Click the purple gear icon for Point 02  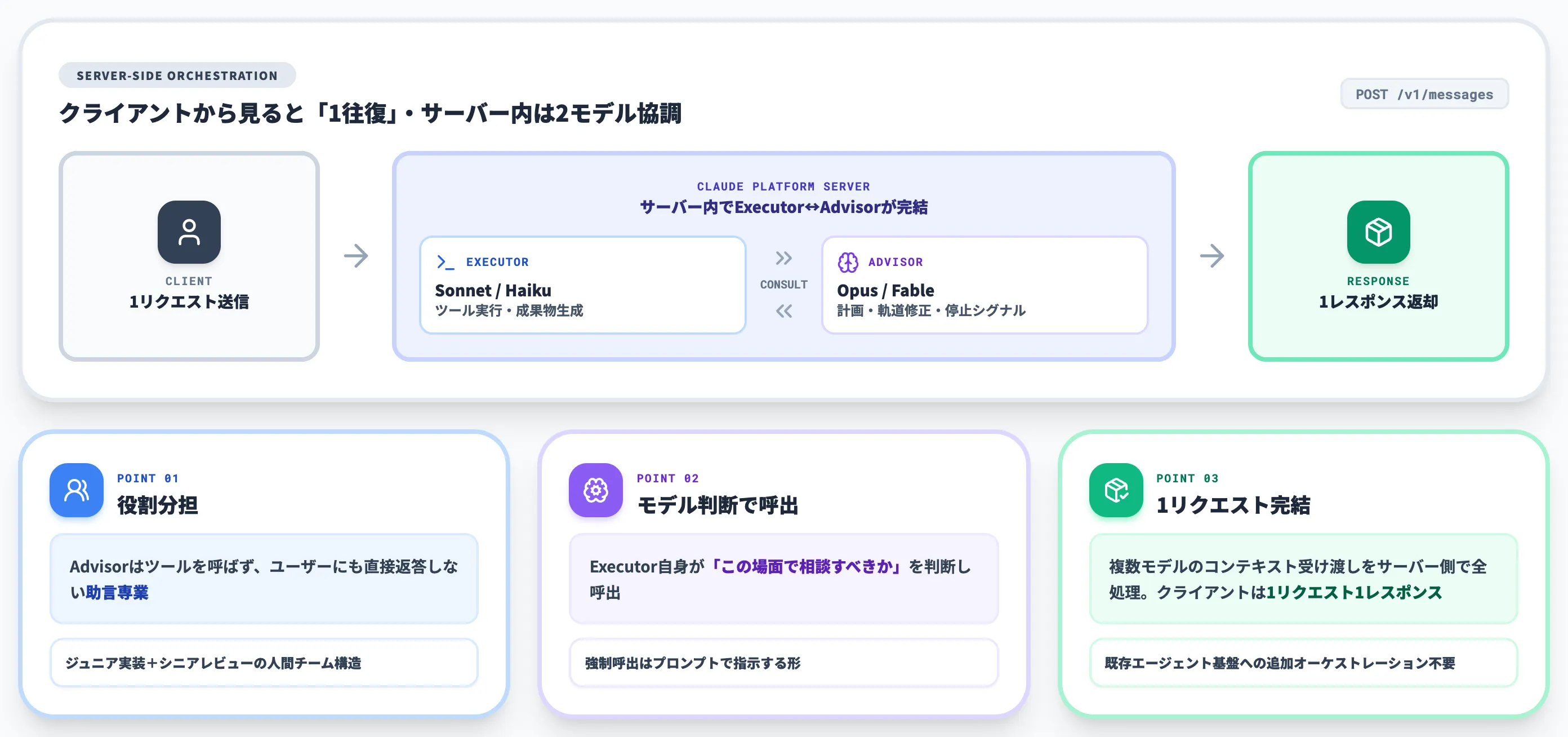595,490
